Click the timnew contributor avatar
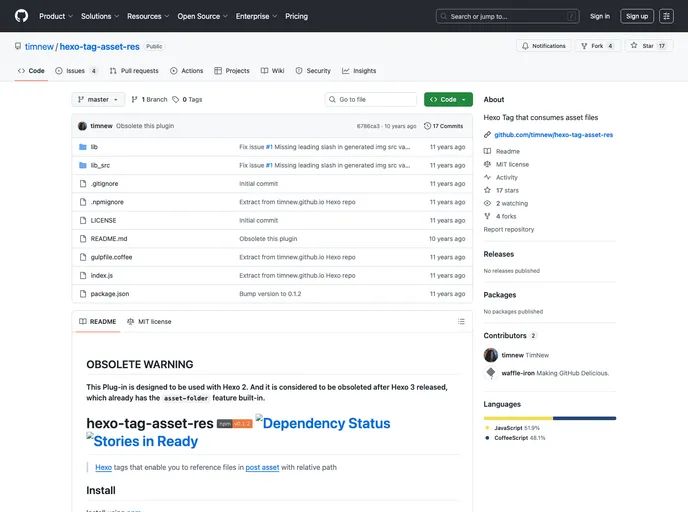The height and width of the screenshot is (512, 688). click(491, 355)
